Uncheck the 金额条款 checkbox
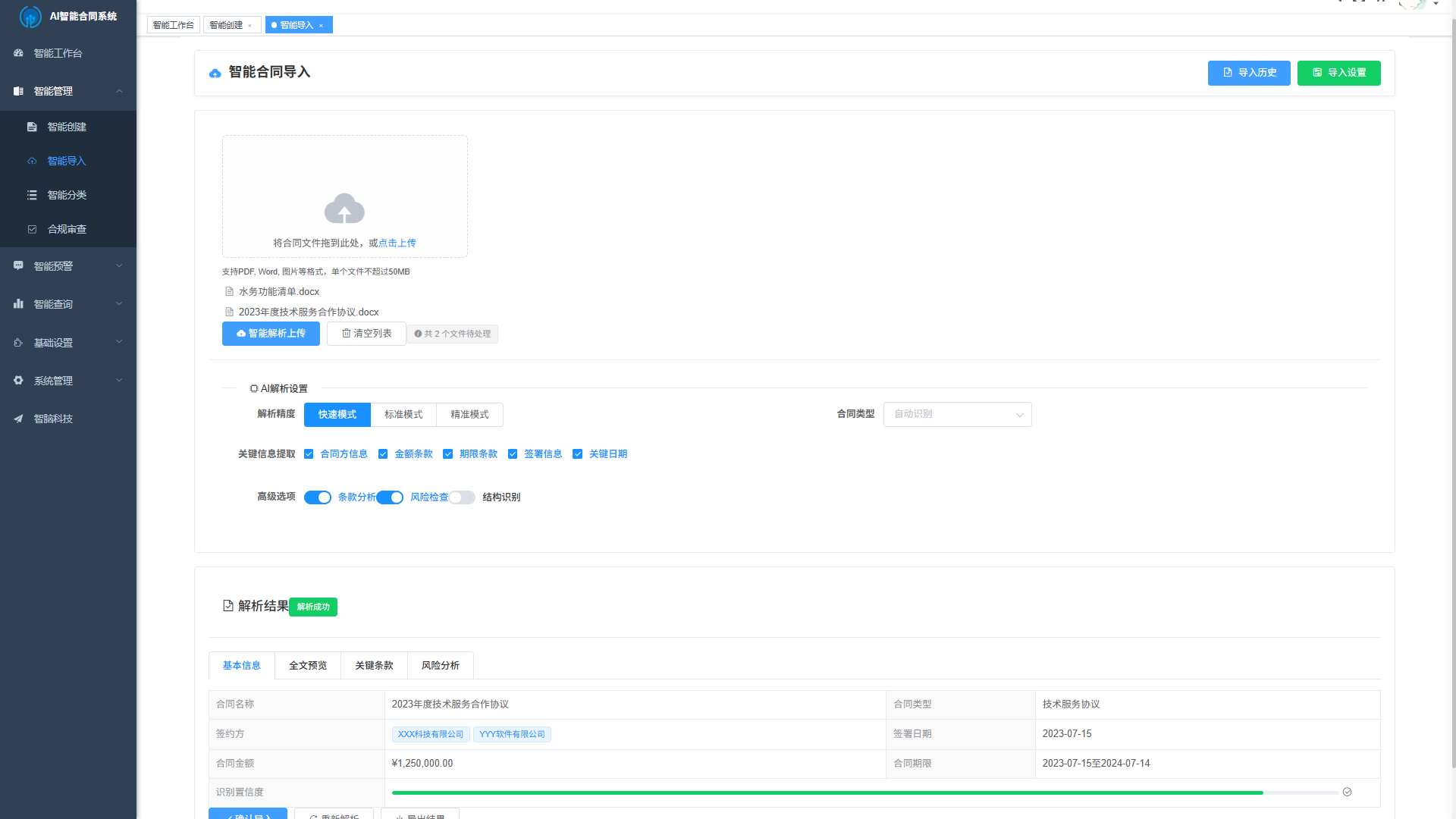 coord(383,454)
